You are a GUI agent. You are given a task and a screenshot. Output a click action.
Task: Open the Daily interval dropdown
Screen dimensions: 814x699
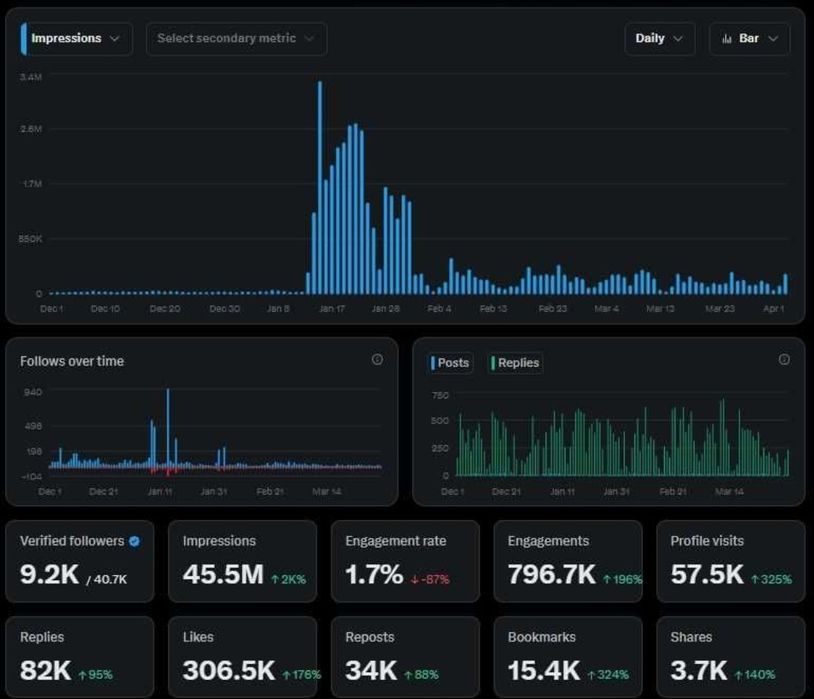click(659, 38)
